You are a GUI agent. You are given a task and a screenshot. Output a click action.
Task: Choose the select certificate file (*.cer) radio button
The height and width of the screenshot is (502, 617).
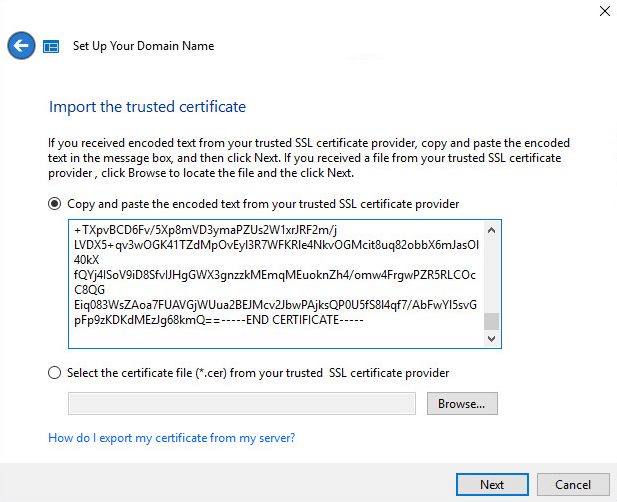point(55,373)
